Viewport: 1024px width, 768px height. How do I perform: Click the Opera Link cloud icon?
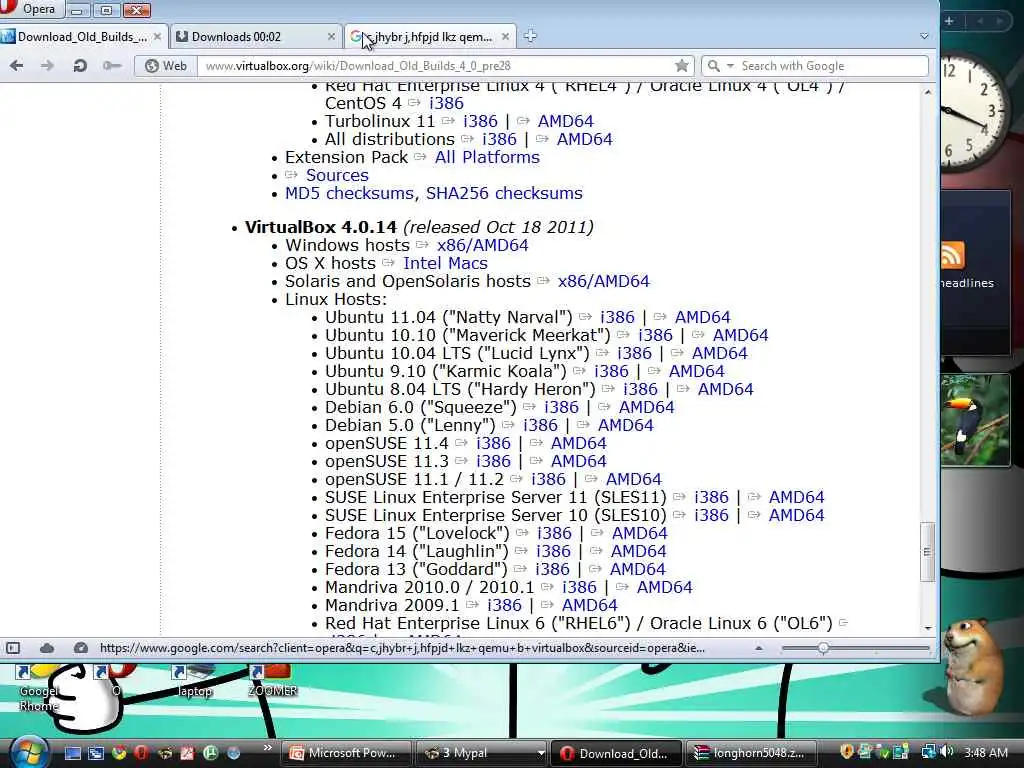tap(47, 648)
